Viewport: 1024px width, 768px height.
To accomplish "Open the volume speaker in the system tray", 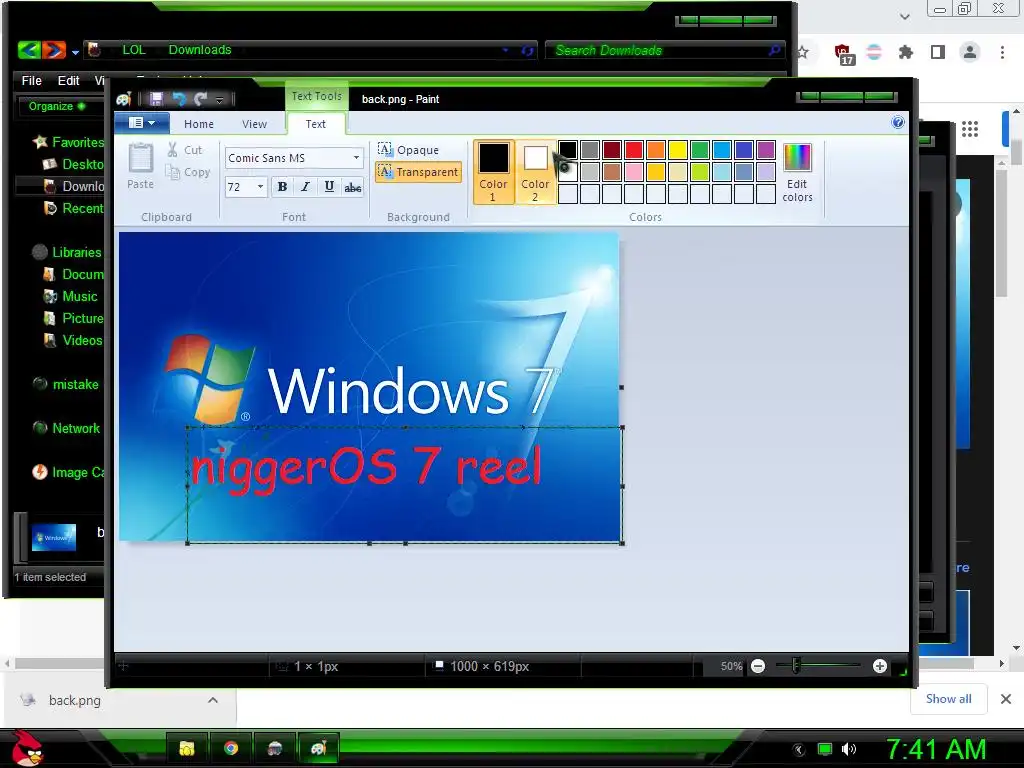I will pos(848,749).
